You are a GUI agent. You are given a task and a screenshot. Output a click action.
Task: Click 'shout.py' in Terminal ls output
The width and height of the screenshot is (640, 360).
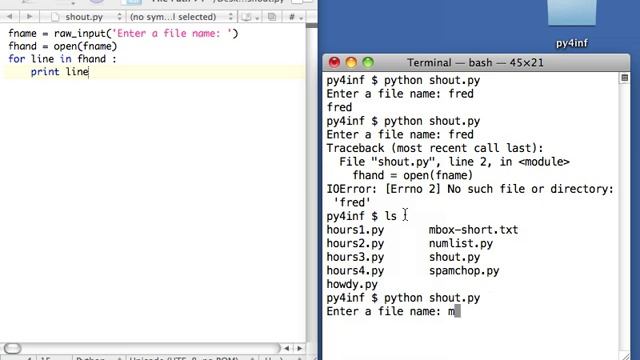(454, 257)
